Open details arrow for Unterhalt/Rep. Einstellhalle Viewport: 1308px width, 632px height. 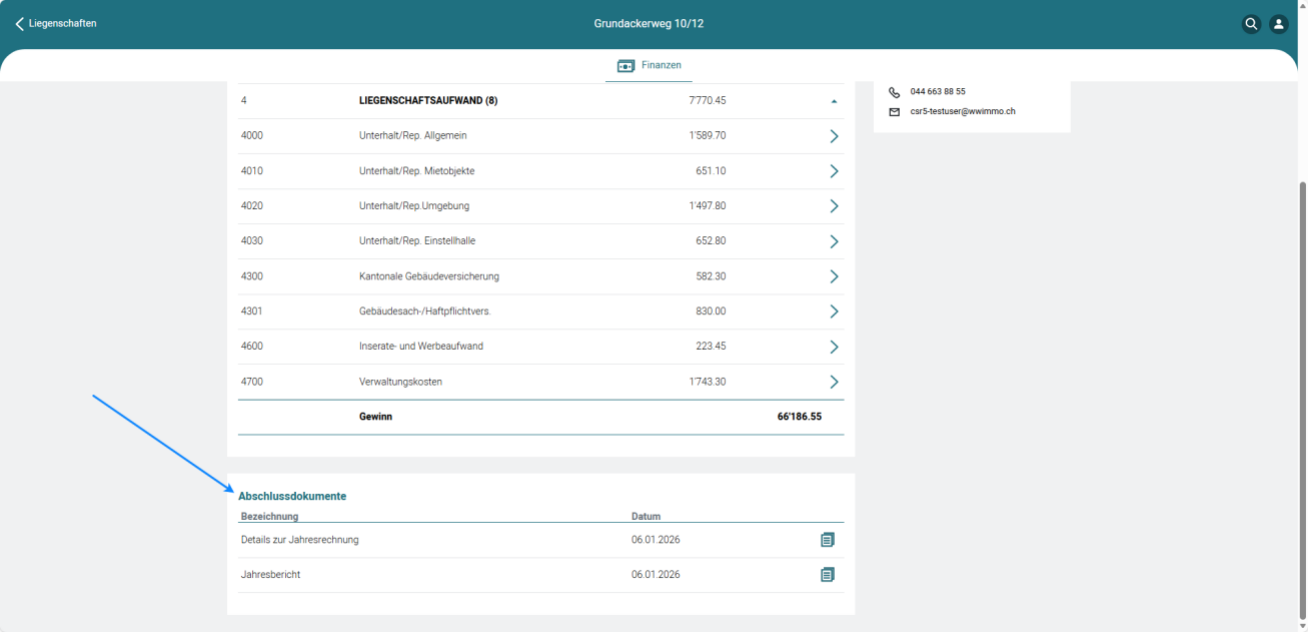click(834, 241)
